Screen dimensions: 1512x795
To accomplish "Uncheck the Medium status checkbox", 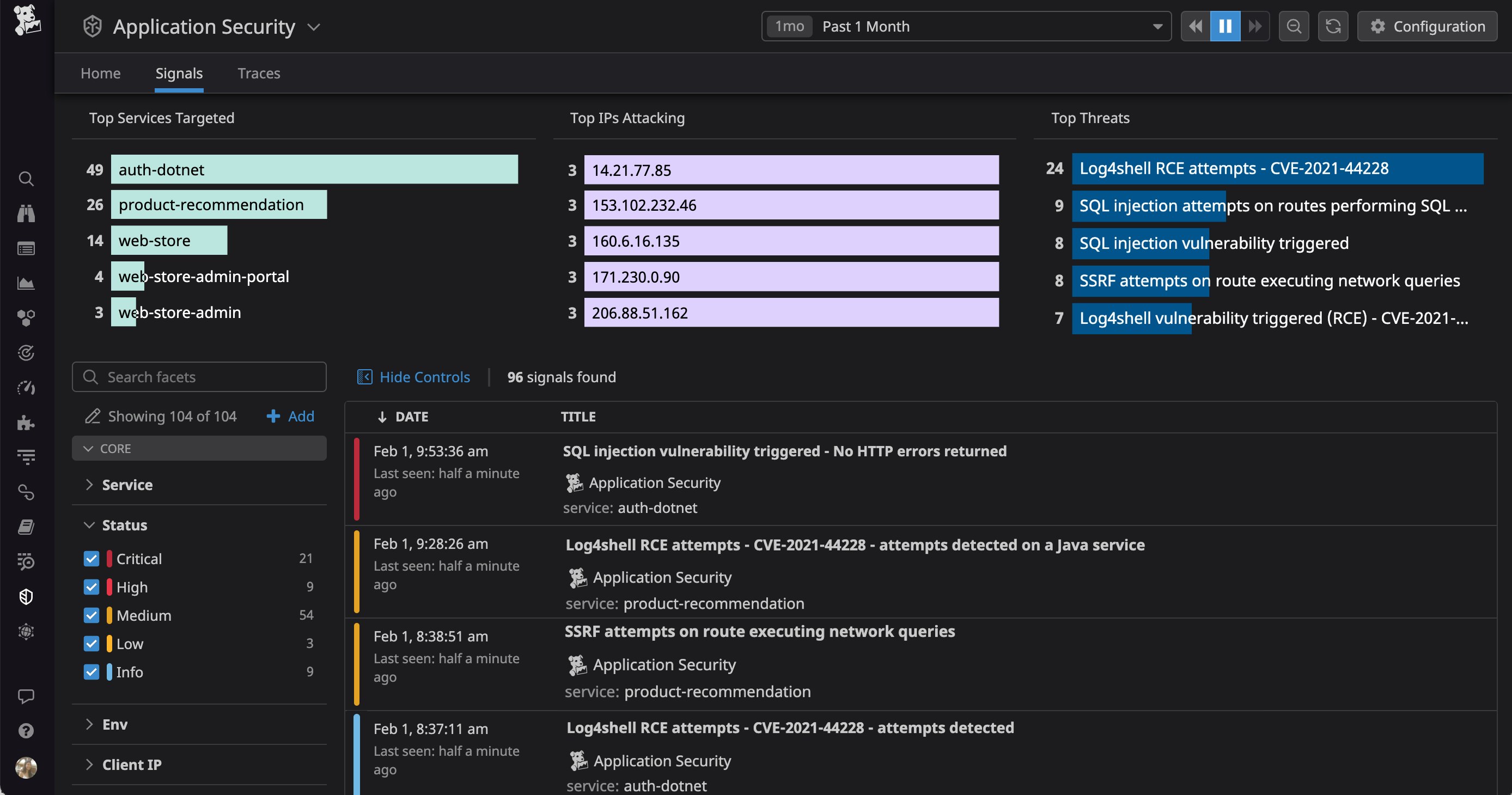I will (x=92, y=615).
